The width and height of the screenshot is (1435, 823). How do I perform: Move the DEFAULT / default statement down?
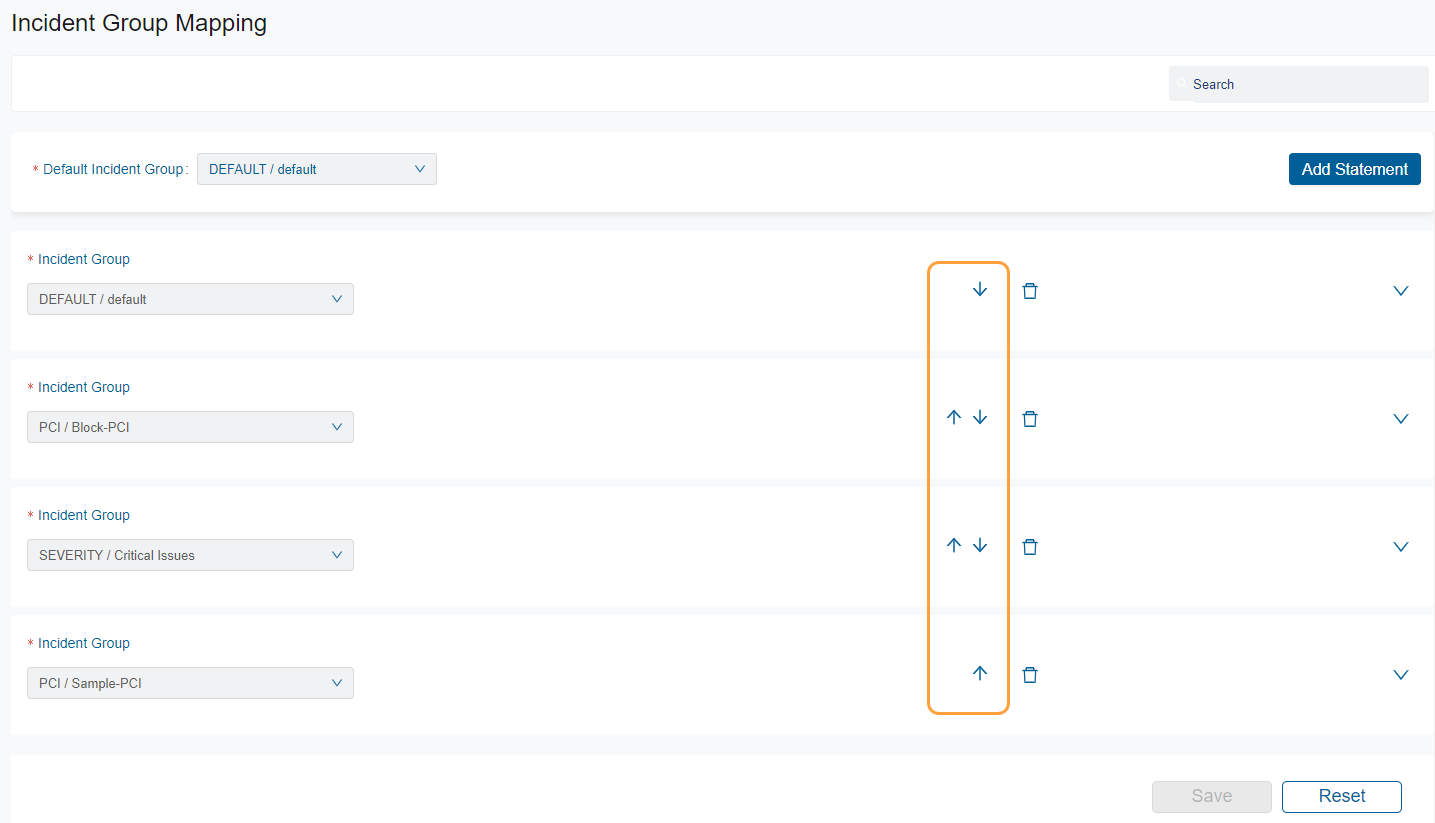pos(980,289)
